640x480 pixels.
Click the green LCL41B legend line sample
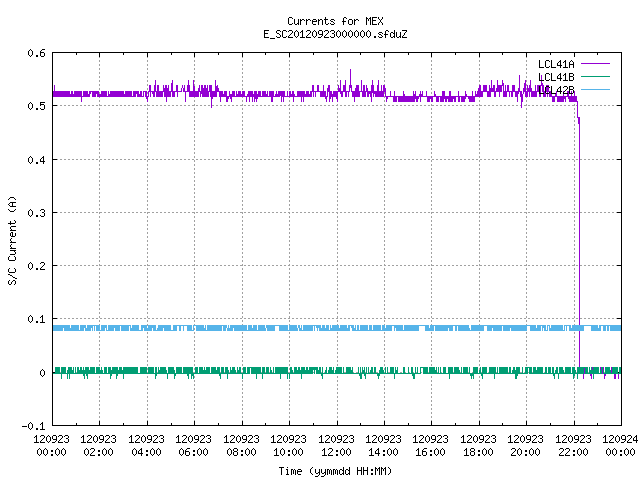point(595,76)
